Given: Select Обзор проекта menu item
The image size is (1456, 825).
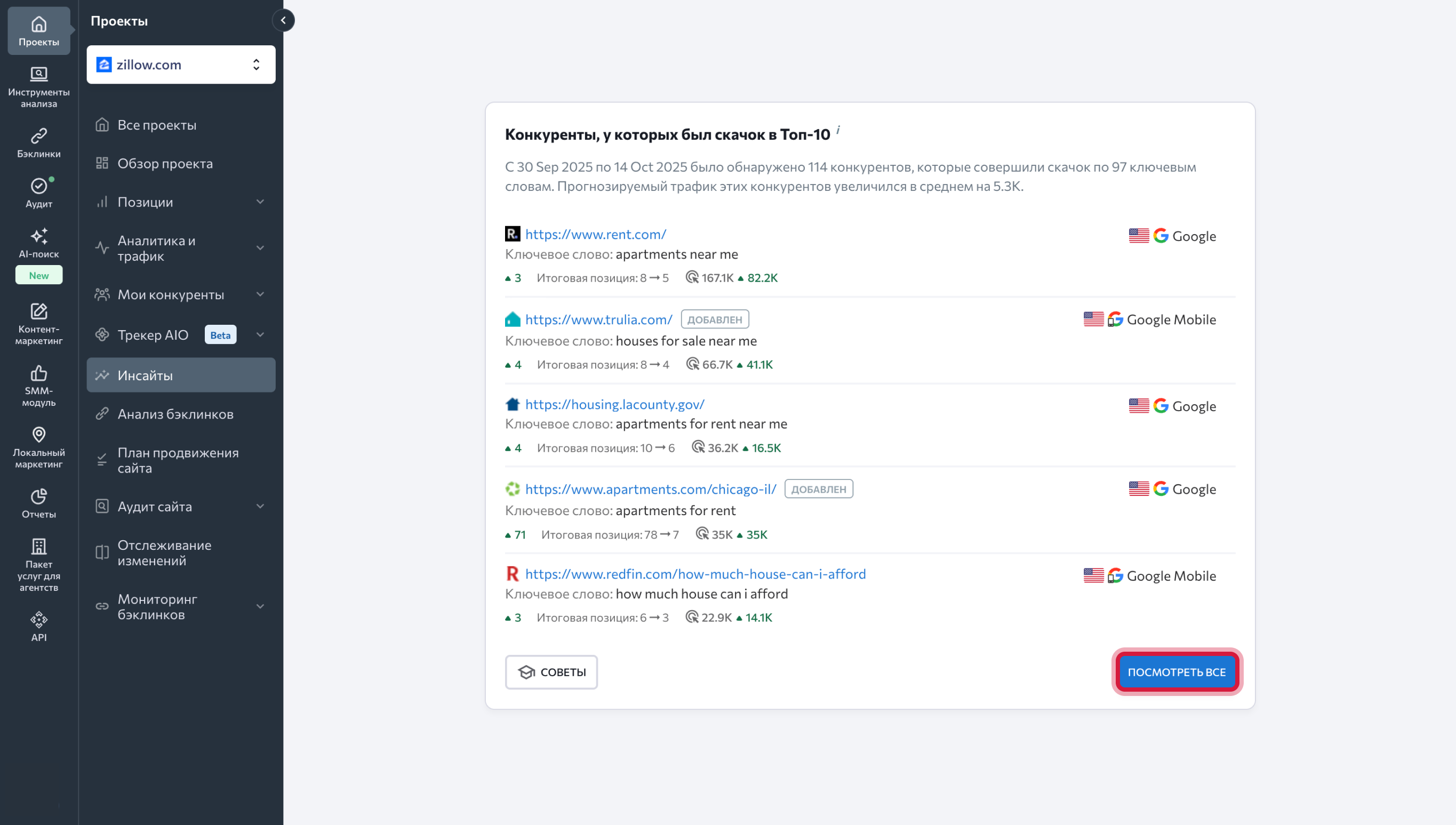Looking at the screenshot, I should tap(165, 163).
